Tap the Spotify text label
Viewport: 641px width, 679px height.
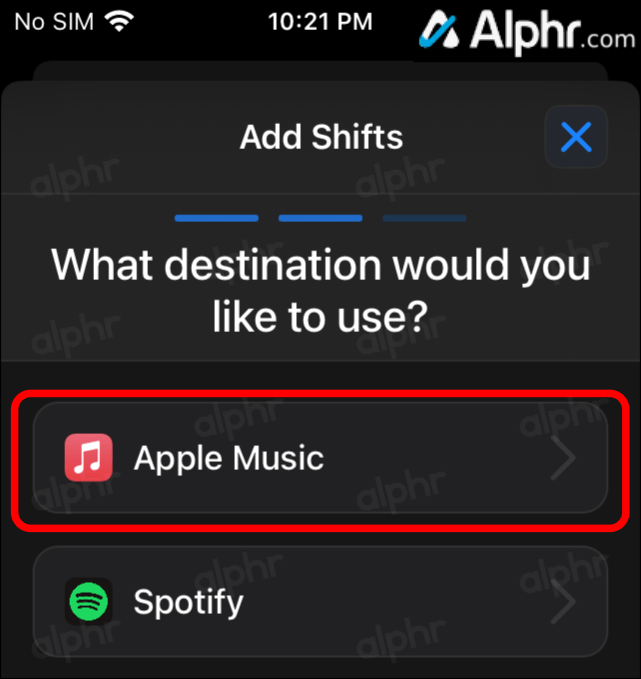click(188, 602)
